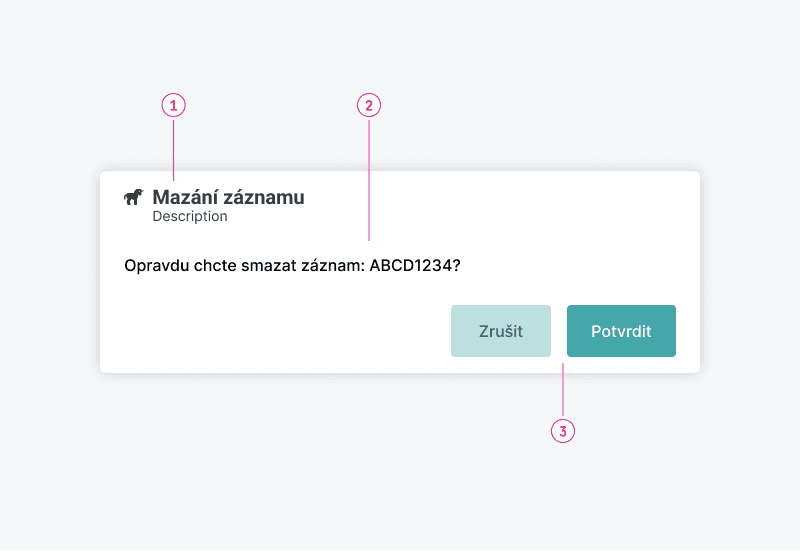This screenshot has height=551, width=800.
Task: Click the empty white area left of Zrušit
Action: pos(280,331)
